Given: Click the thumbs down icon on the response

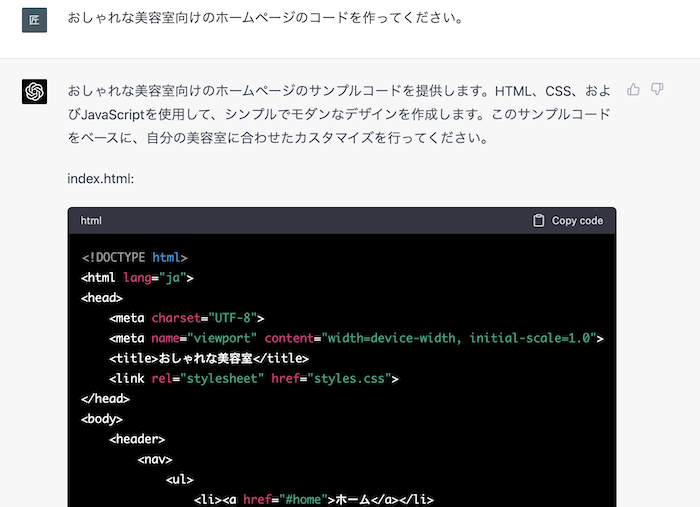Looking at the screenshot, I should 657,90.
